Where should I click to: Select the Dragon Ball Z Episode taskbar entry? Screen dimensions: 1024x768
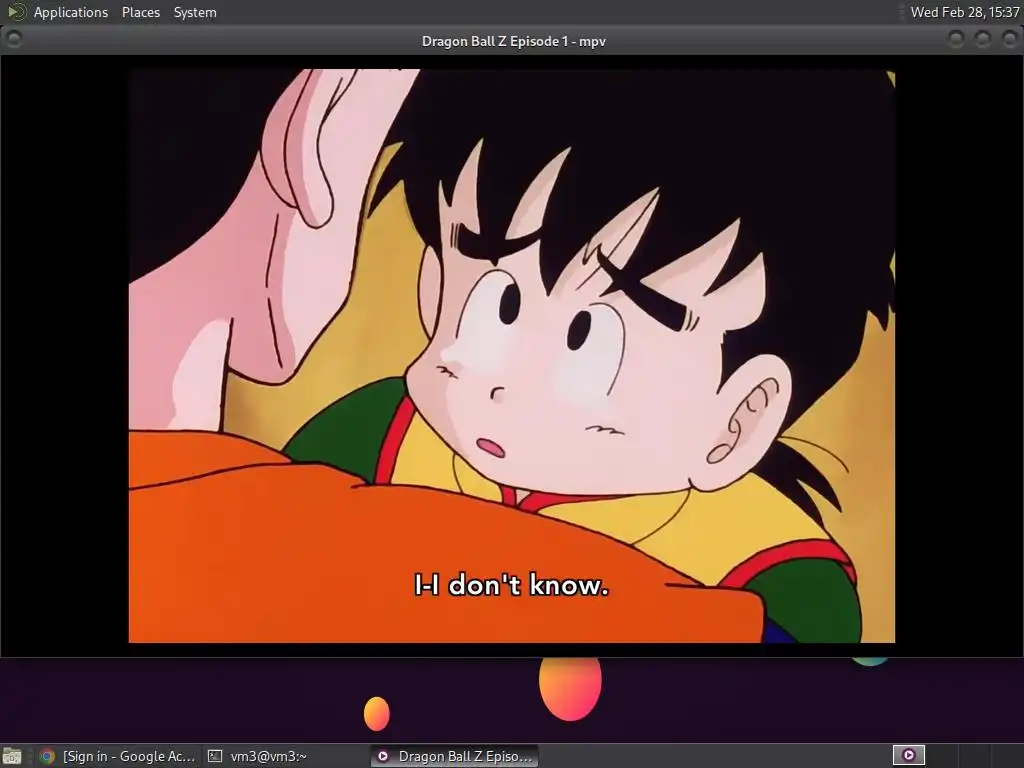455,756
